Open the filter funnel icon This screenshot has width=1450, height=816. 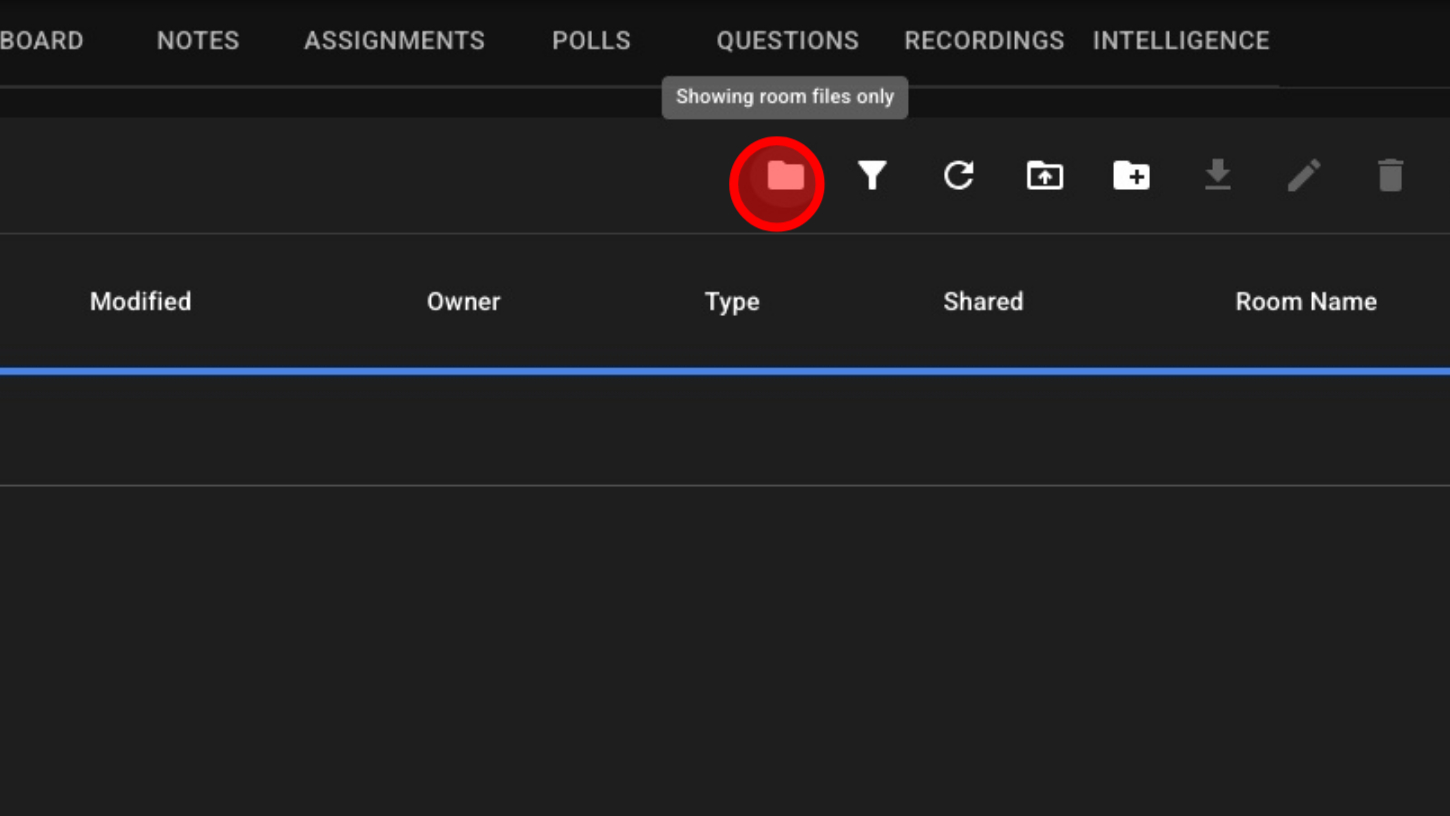pyautogui.click(x=872, y=176)
